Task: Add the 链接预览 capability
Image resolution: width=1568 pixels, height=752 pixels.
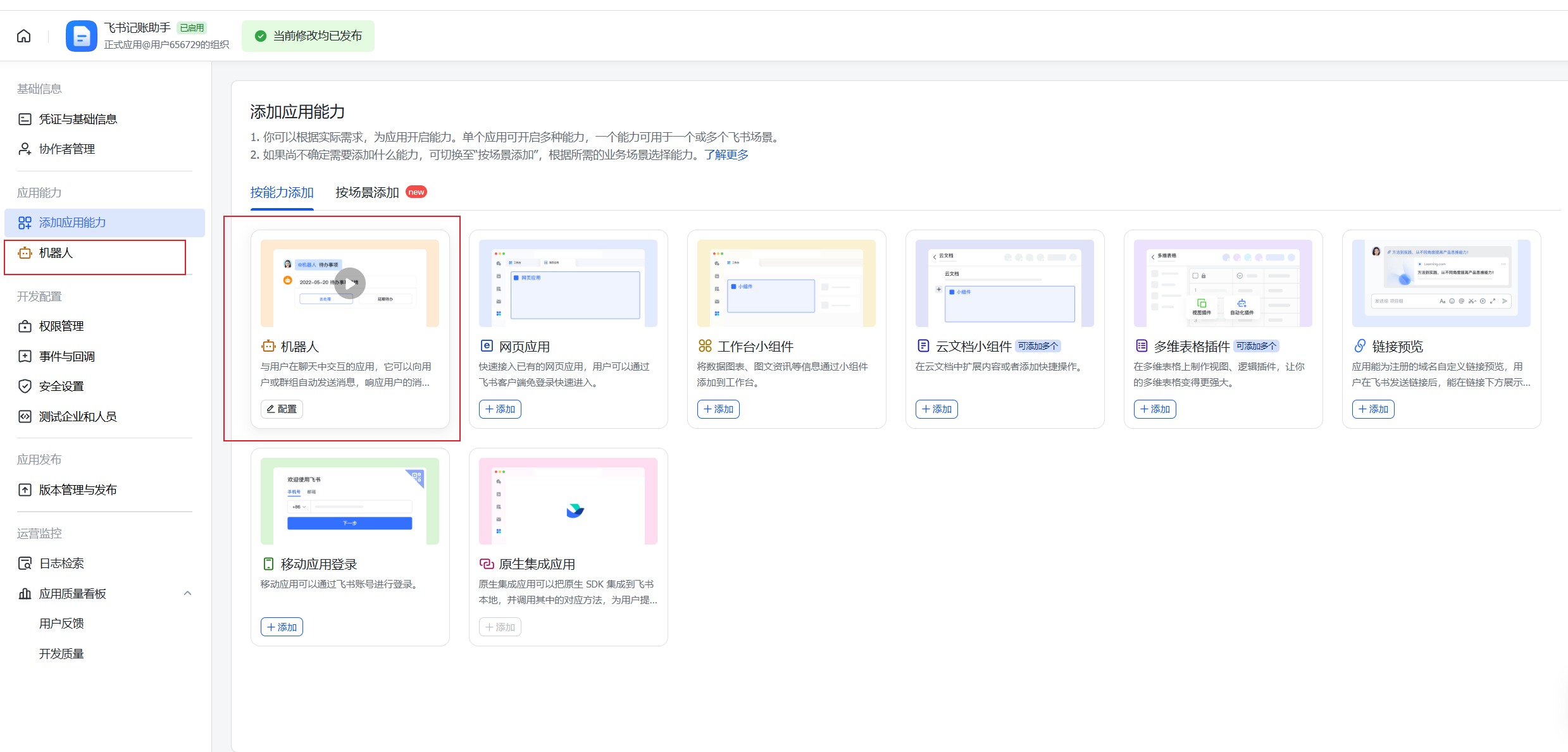Action: tap(1373, 409)
